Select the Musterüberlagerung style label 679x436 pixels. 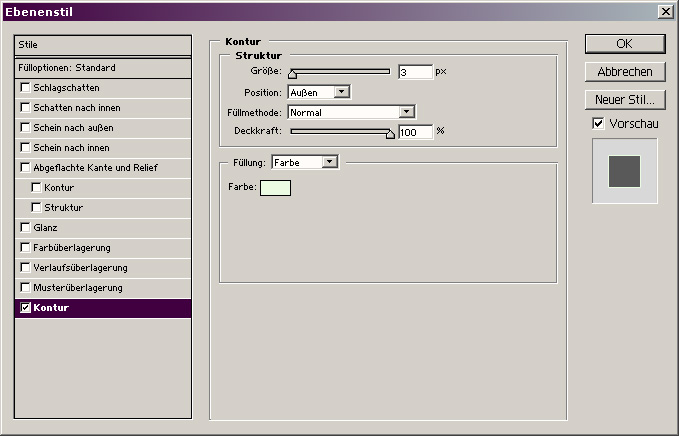click(x=78, y=287)
